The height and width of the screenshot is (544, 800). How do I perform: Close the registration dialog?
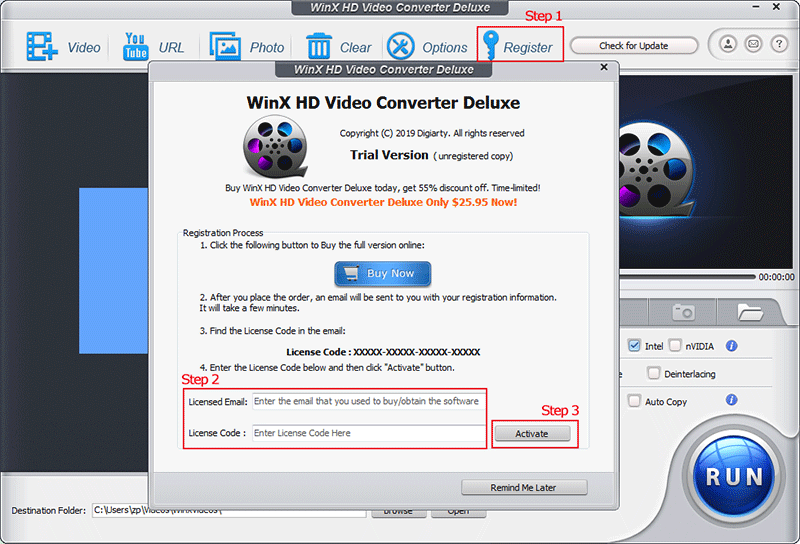click(604, 67)
